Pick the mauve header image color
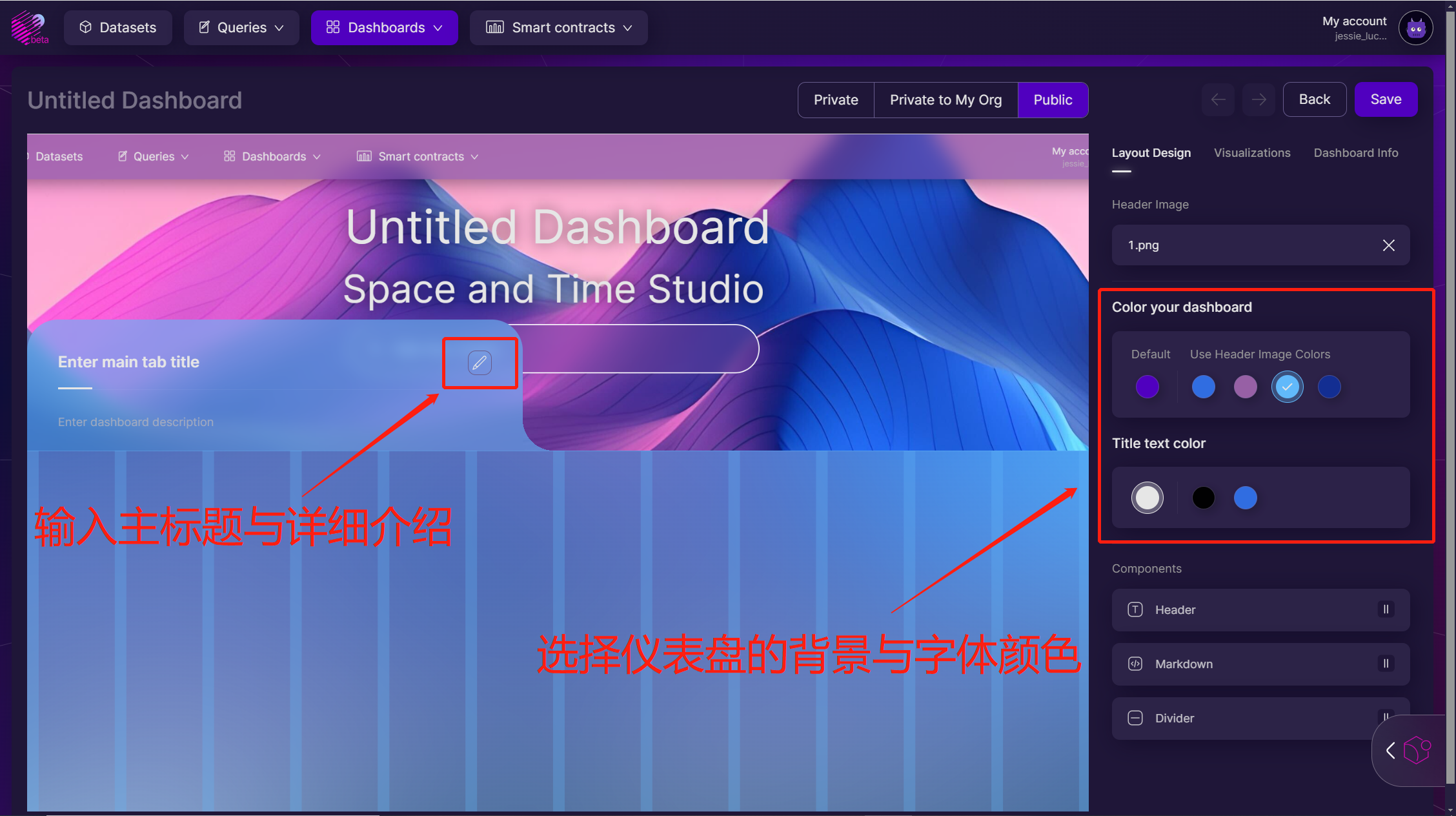1456x816 pixels. [x=1245, y=387]
